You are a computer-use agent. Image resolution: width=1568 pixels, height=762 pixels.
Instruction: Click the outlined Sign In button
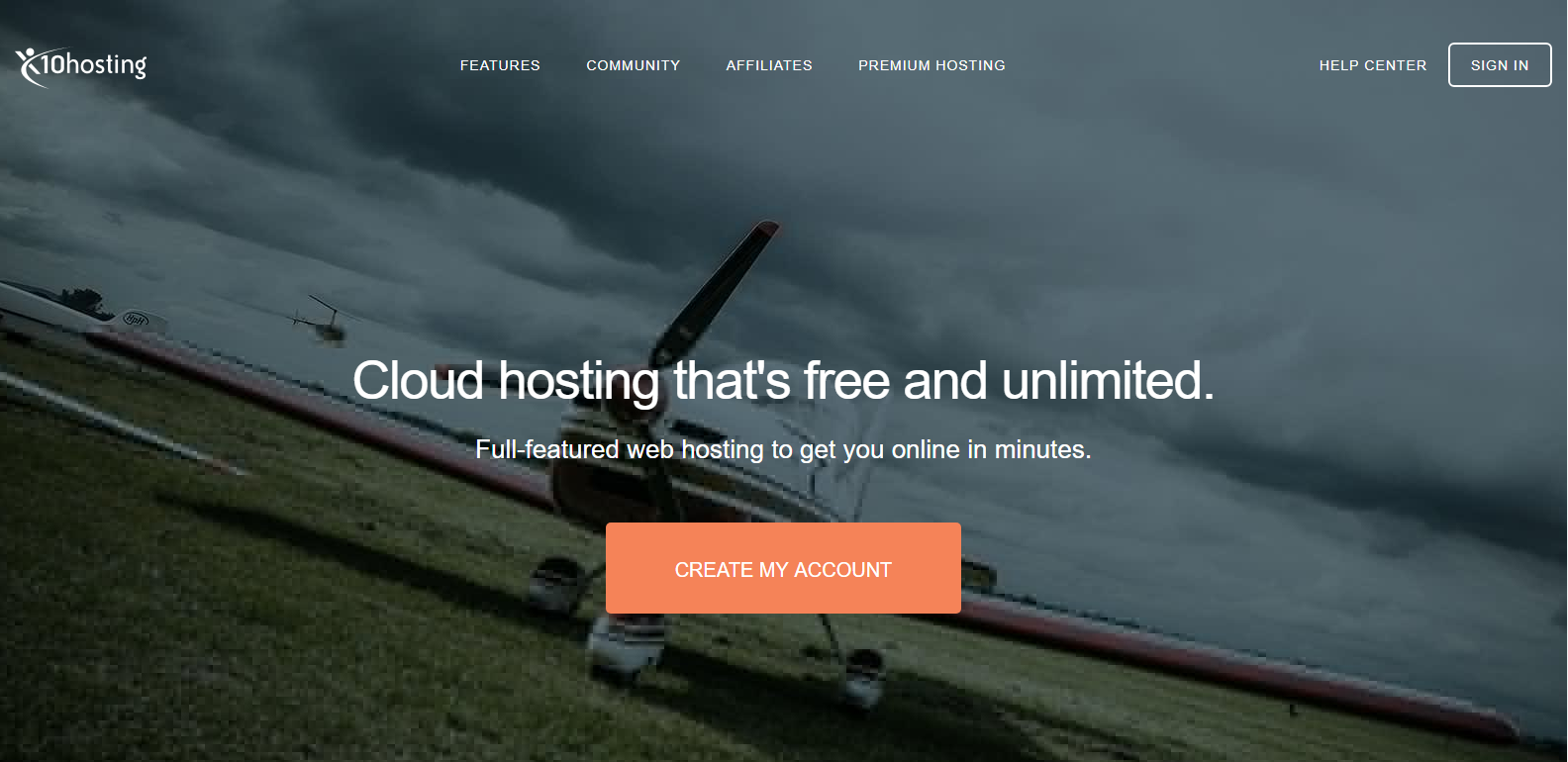coord(1500,65)
